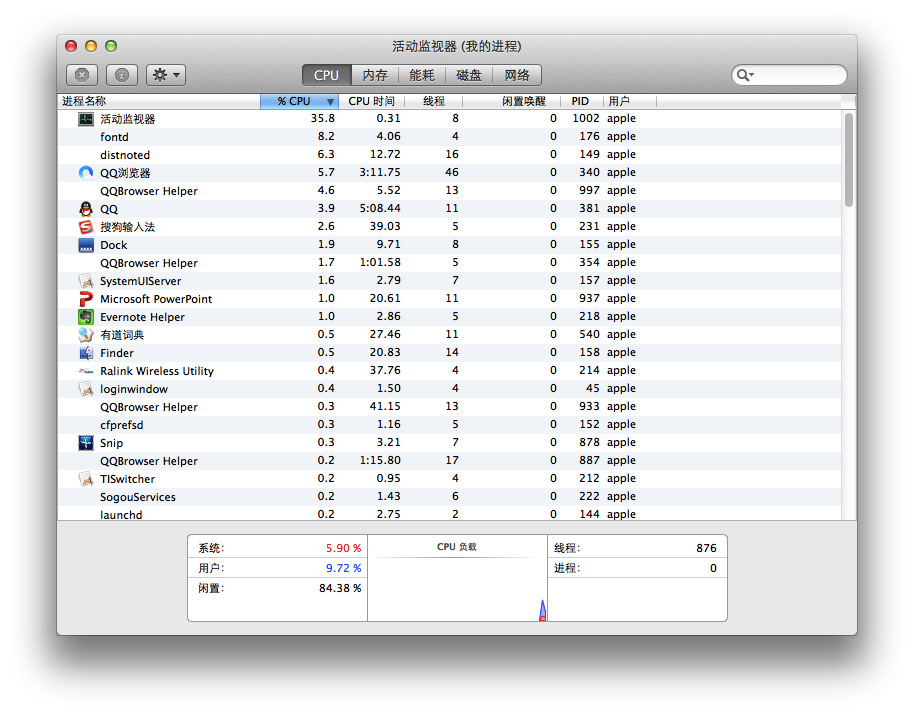Click the 搜狗输入法 process name

tap(128, 227)
